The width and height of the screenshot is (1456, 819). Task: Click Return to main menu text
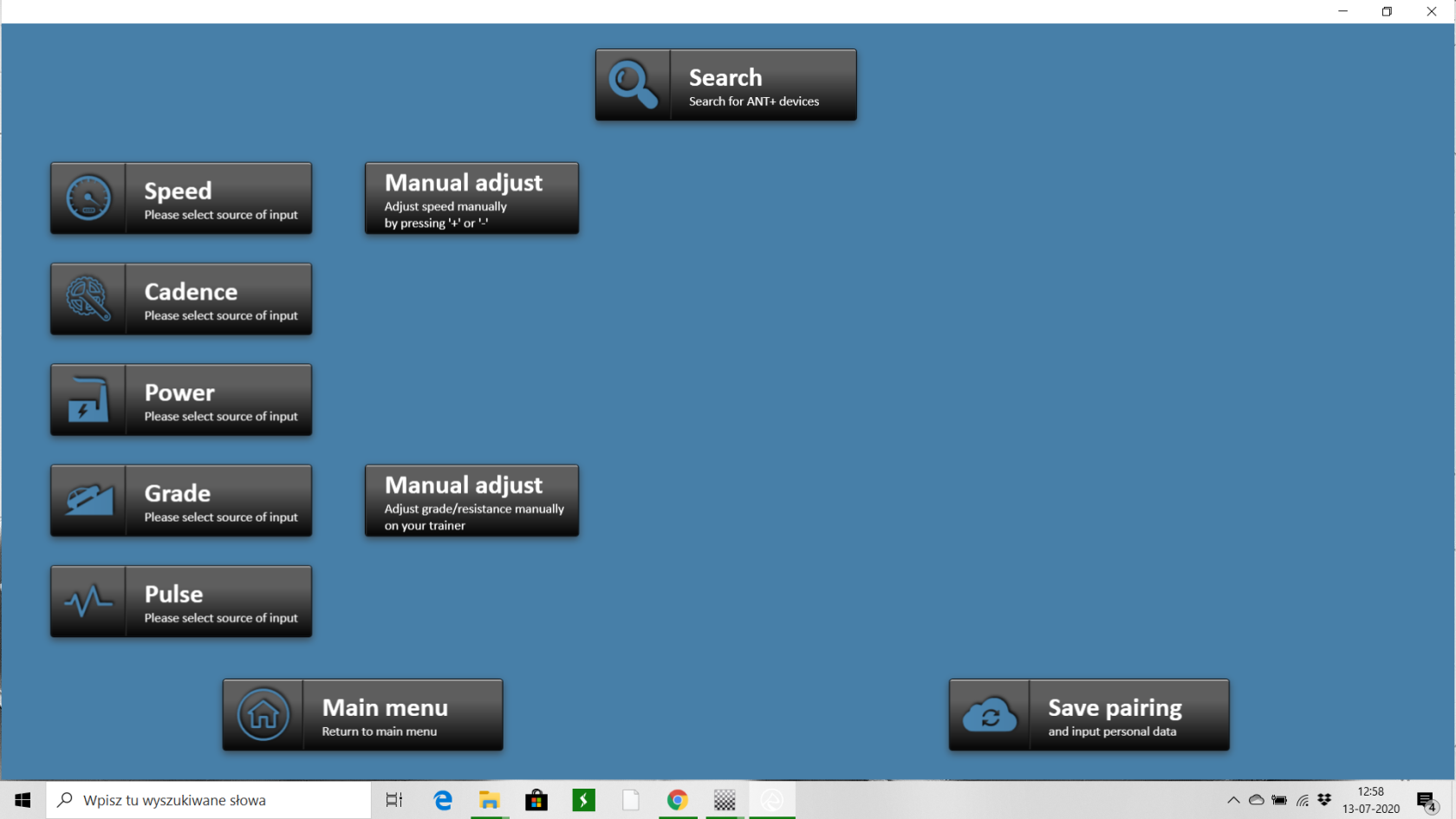(x=380, y=731)
